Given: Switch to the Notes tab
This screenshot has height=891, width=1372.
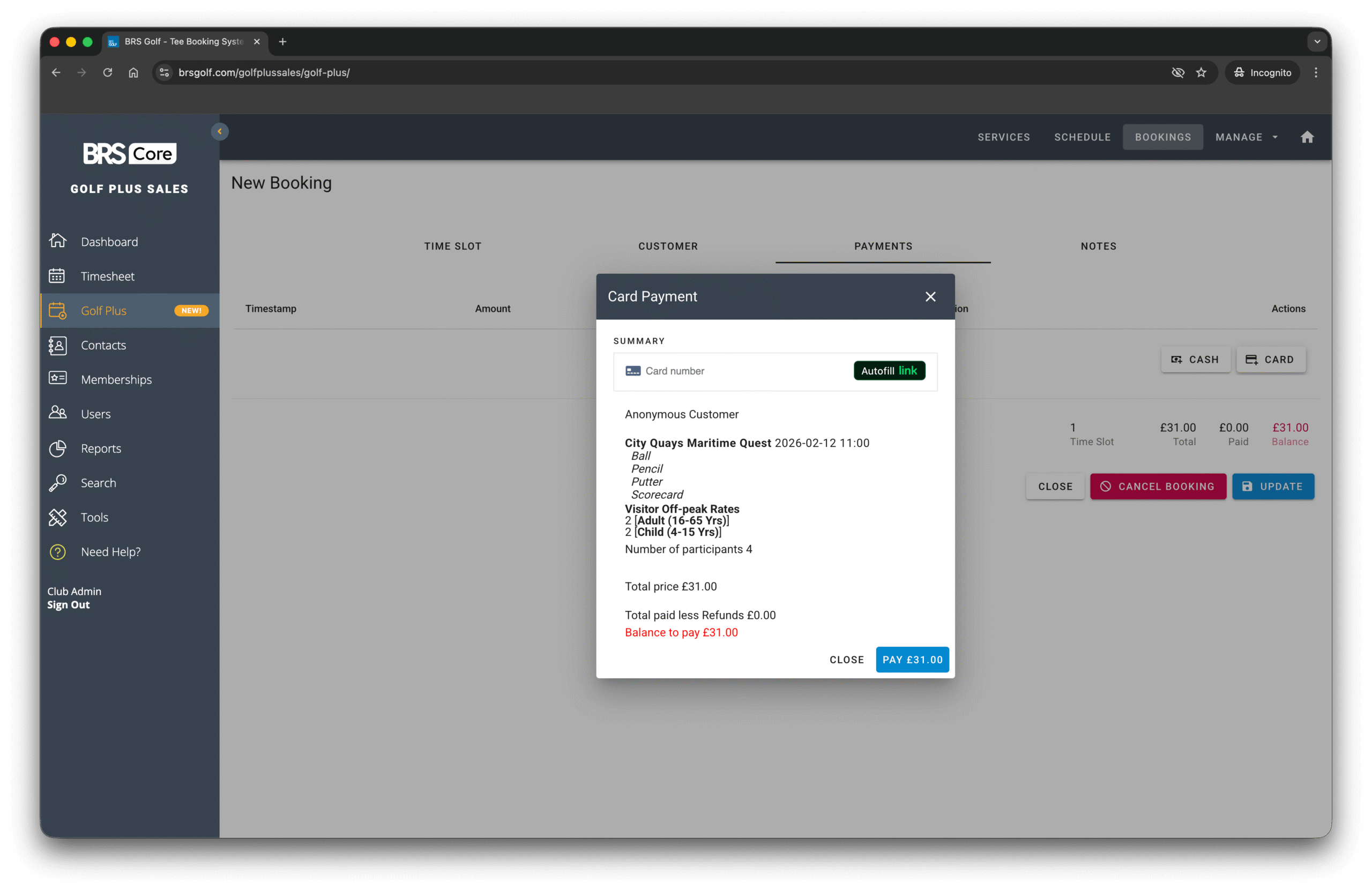Looking at the screenshot, I should click(x=1098, y=246).
